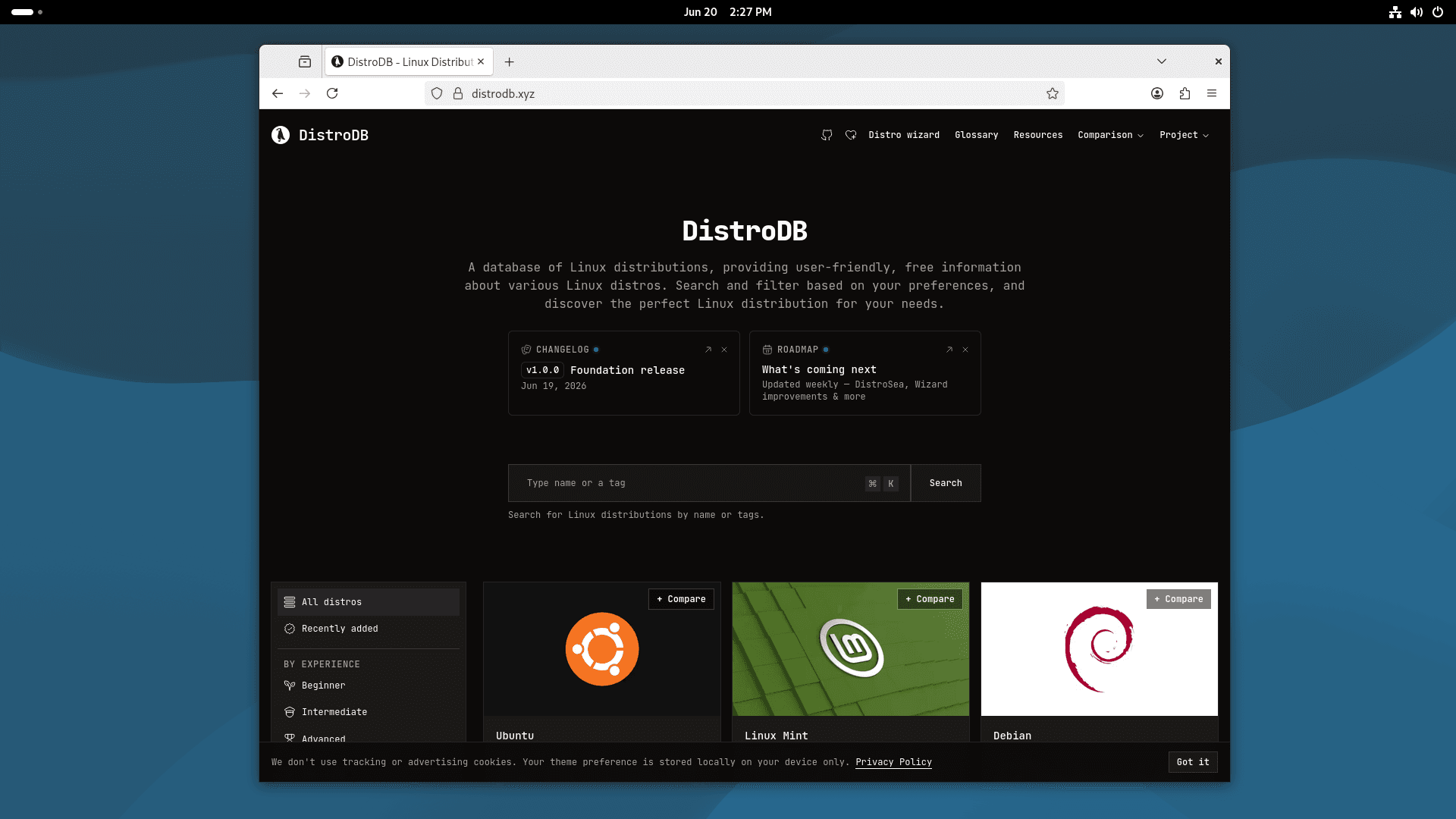Open the extensions puzzle-piece icon

tap(1185, 93)
